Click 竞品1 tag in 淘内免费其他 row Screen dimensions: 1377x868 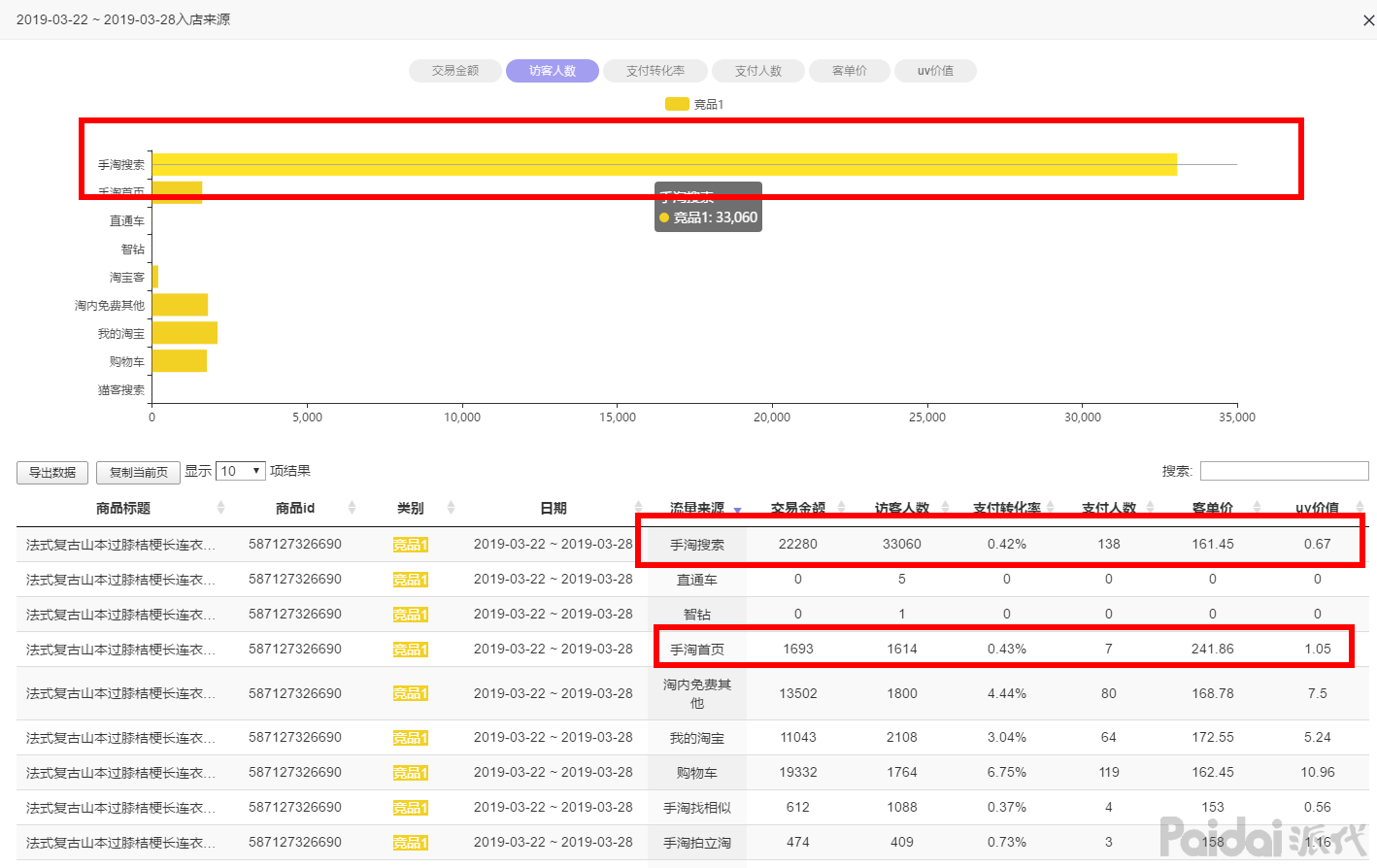pos(411,693)
